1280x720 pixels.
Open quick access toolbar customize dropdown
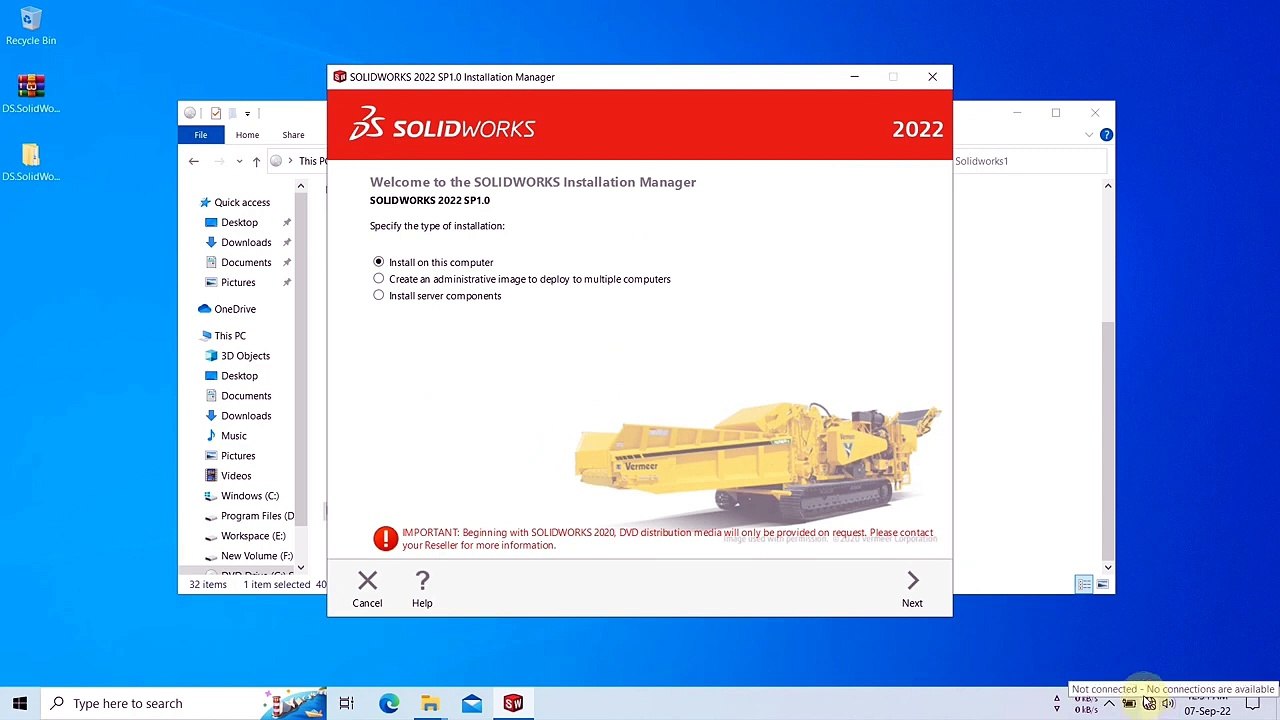pos(247,113)
